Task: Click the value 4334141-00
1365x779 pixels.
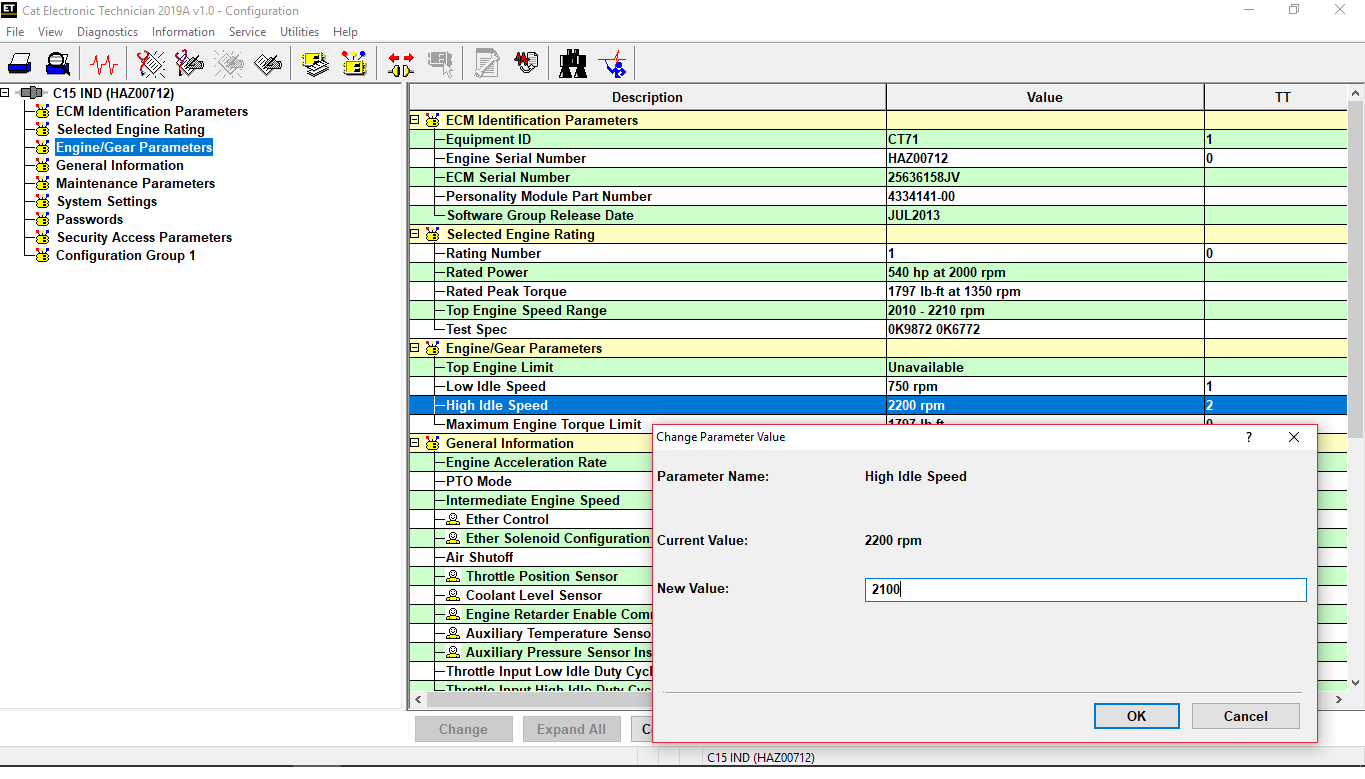Action: click(x=921, y=197)
